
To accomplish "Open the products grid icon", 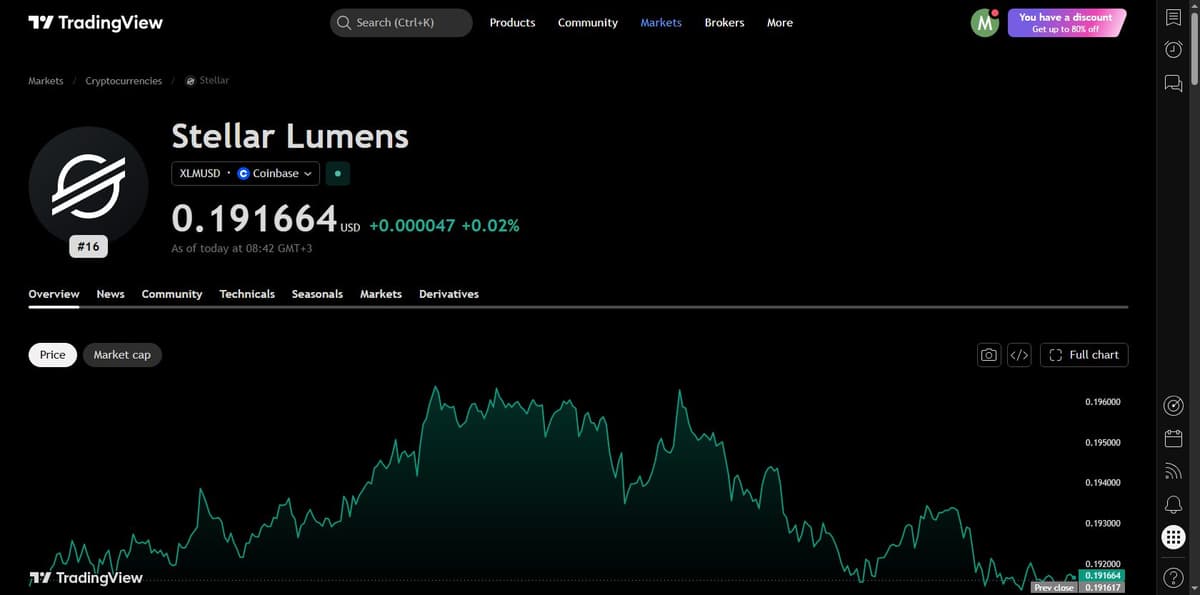I will 1174,537.
